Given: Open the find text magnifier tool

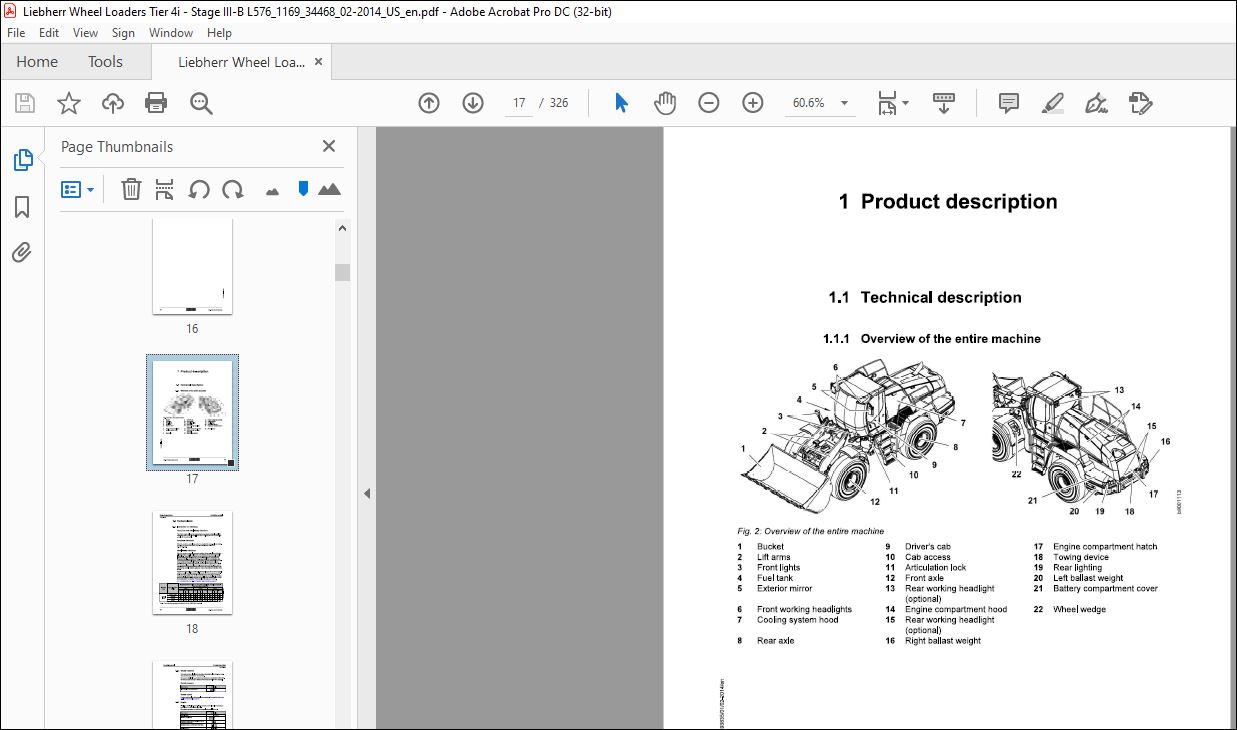Looking at the screenshot, I should coord(201,103).
